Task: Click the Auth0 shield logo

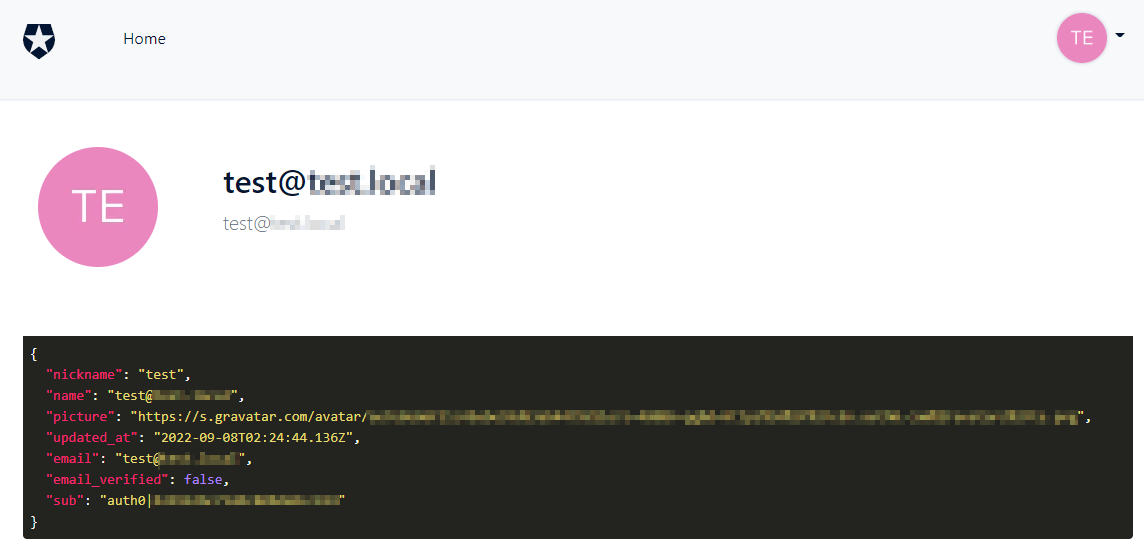Action: (39, 40)
